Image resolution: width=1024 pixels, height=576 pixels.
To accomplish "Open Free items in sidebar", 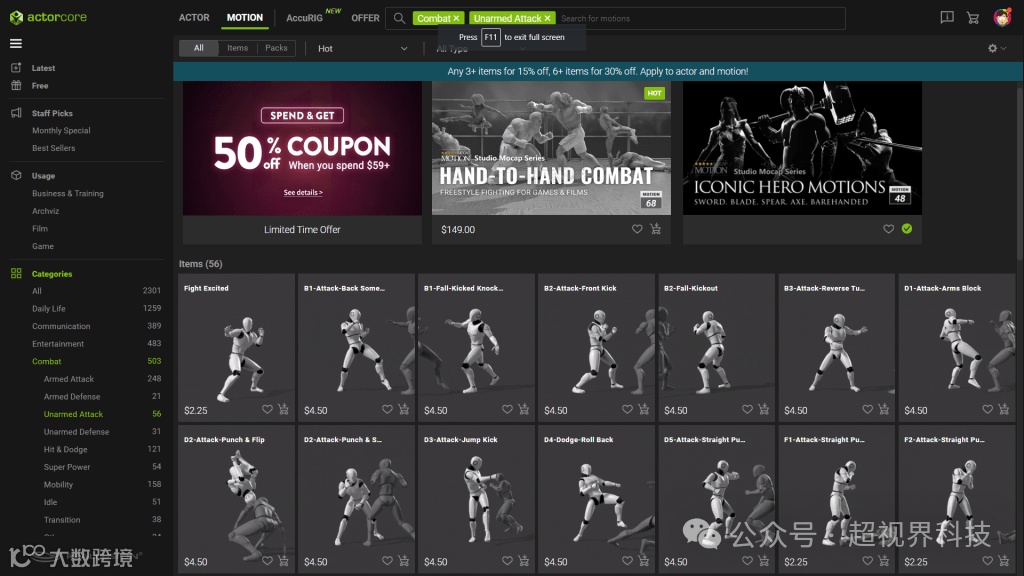I will point(40,86).
